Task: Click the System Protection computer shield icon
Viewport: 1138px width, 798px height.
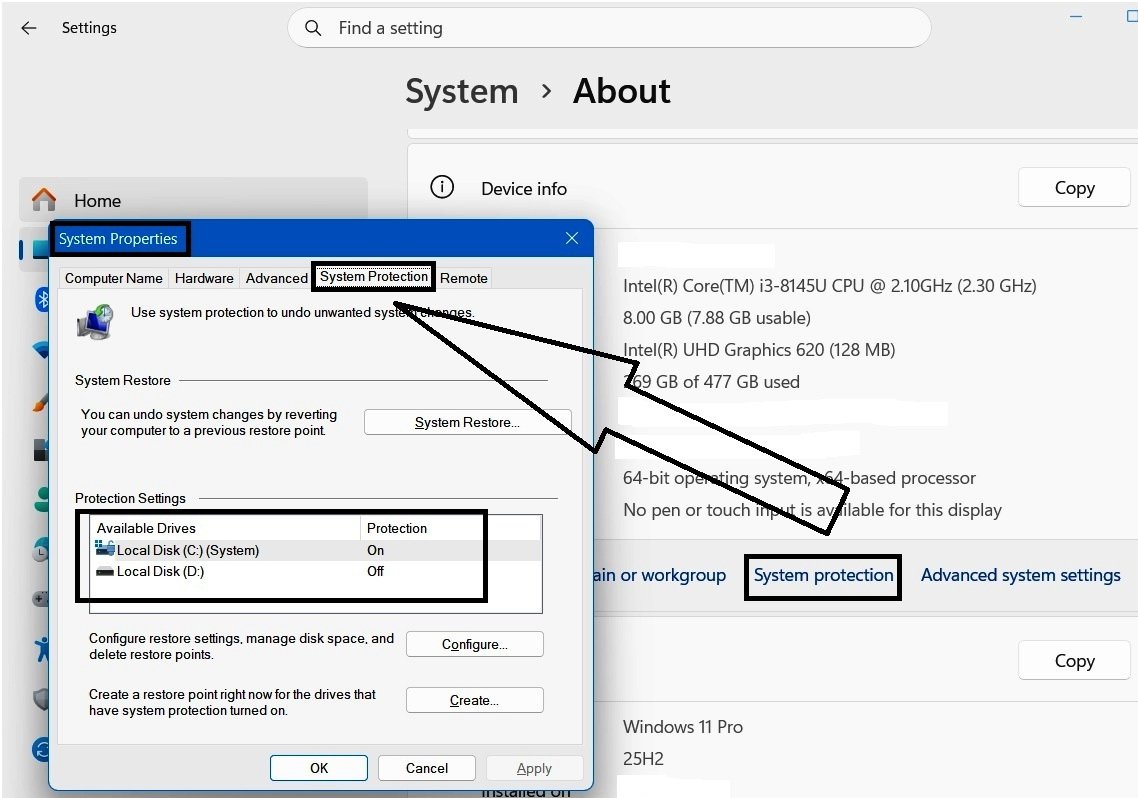Action: pyautogui.click(x=95, y=322)
